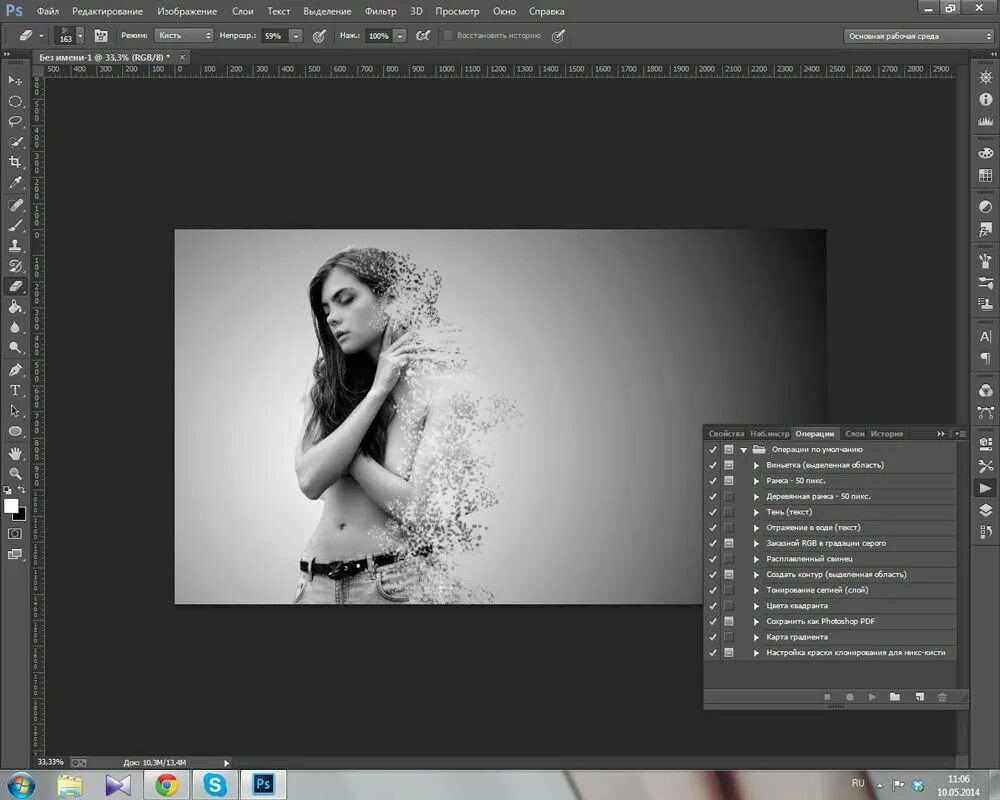Swap foreground and background colors

click(22, 490)
